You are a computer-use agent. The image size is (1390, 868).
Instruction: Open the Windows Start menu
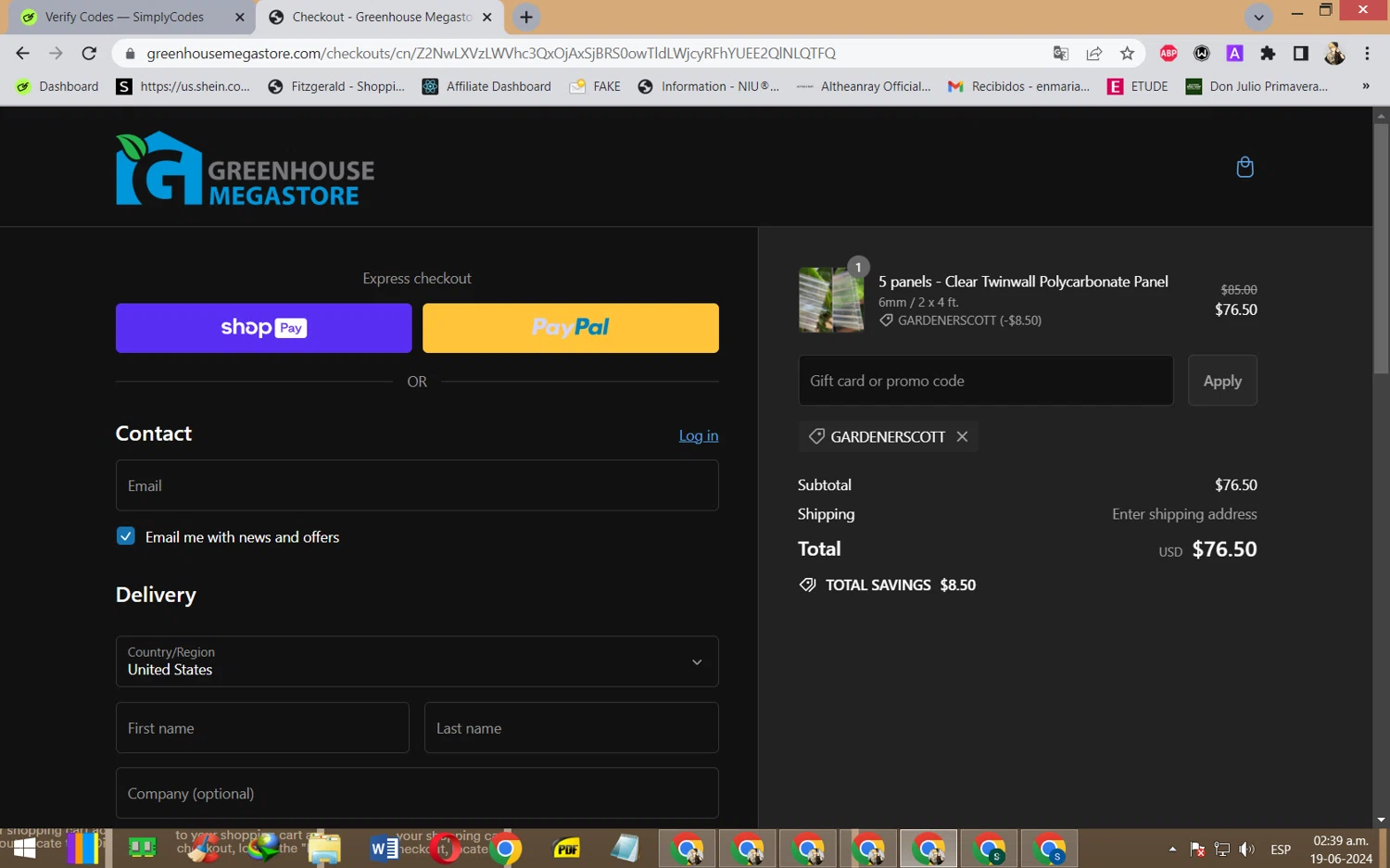(x=24, y=848)
